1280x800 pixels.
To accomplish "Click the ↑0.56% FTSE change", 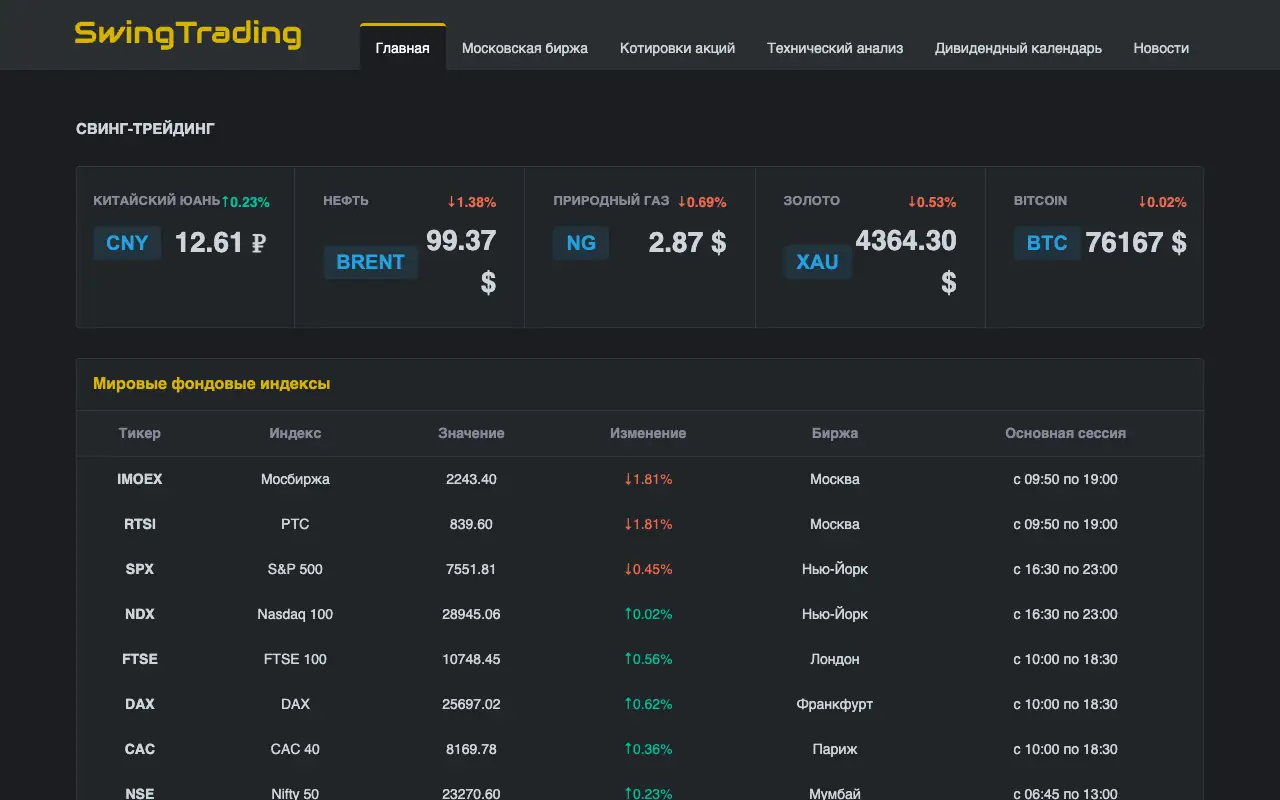I will 648,659.
